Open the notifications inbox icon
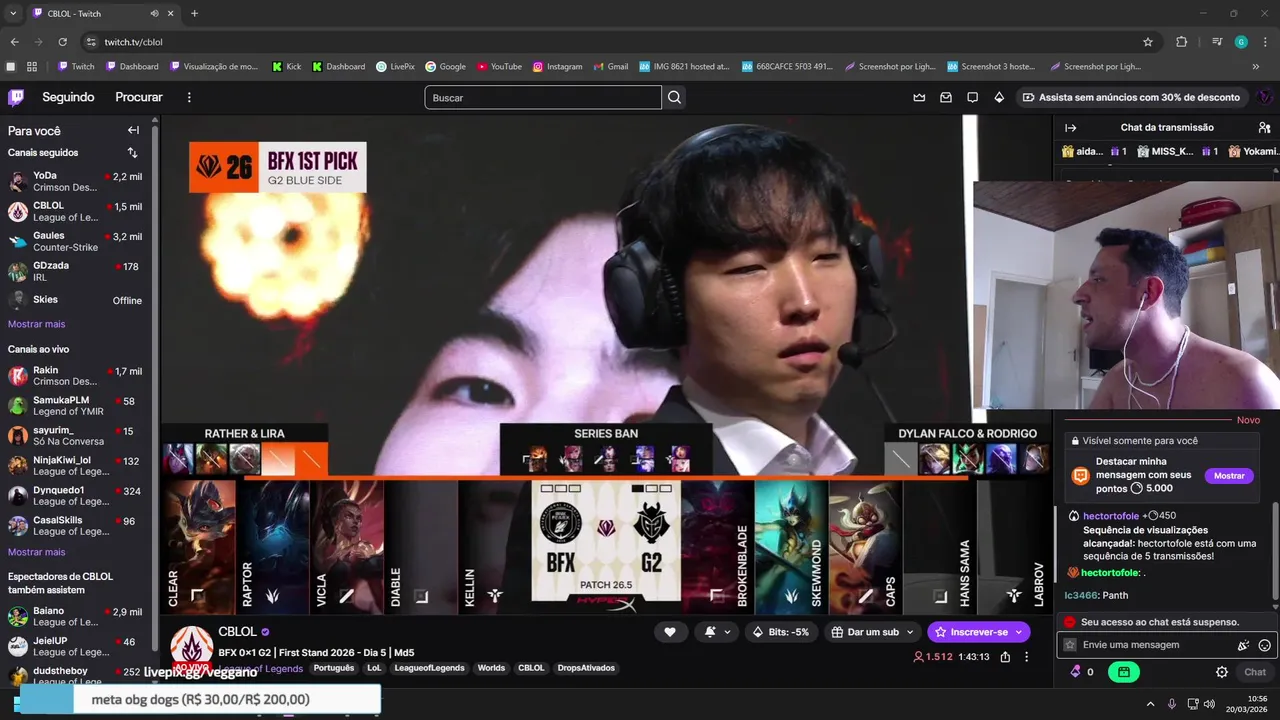The width and height of the screenshot is (1280, 720). 946,97
